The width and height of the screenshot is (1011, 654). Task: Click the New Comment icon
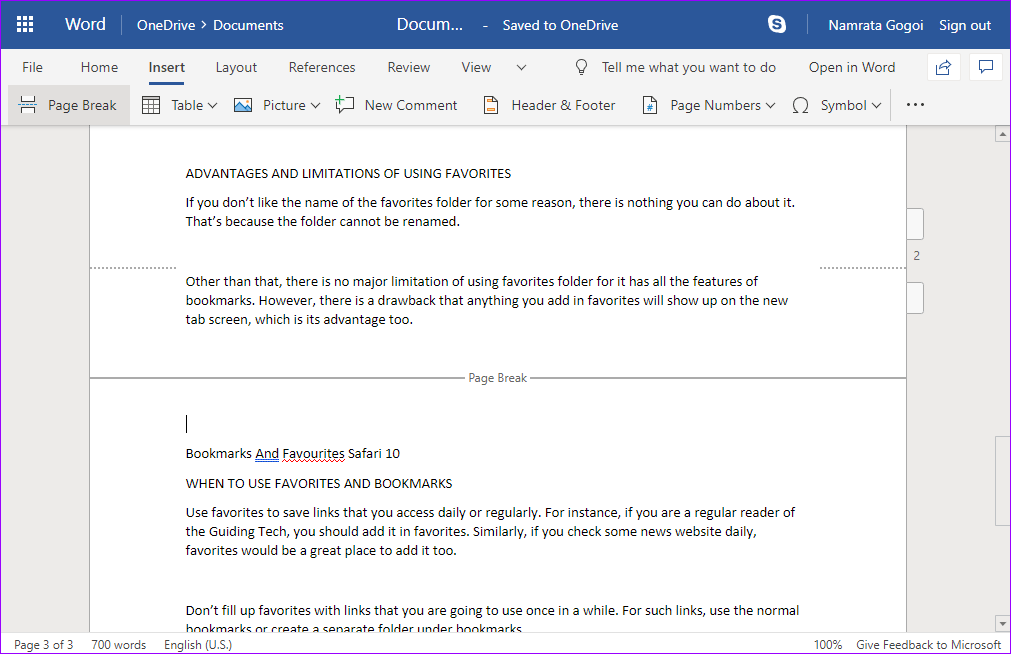[344, 104]
